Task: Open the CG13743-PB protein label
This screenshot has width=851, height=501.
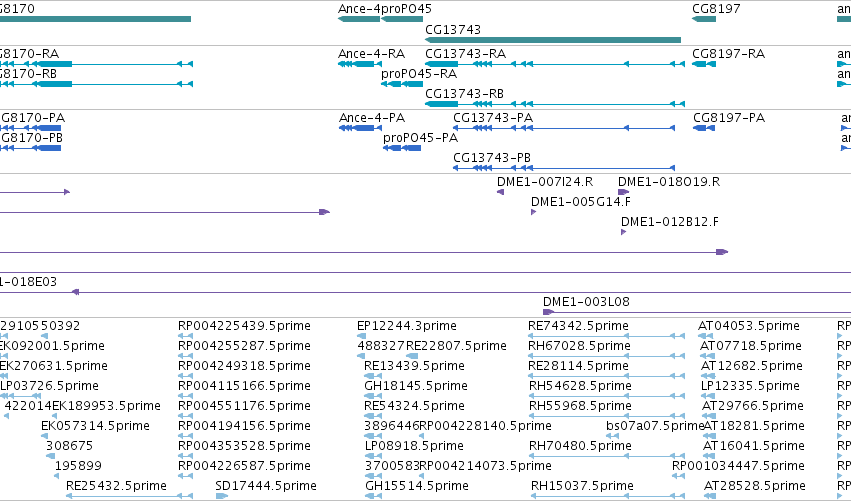Action: point(492,158)
